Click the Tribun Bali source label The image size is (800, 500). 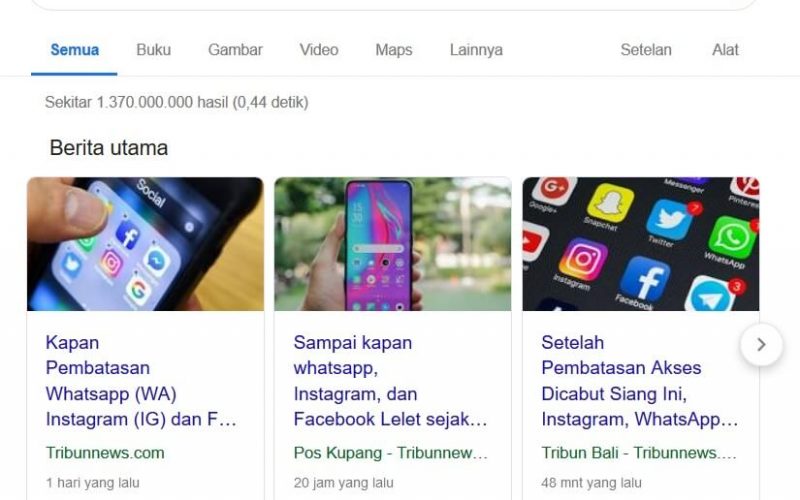point(639,453)
